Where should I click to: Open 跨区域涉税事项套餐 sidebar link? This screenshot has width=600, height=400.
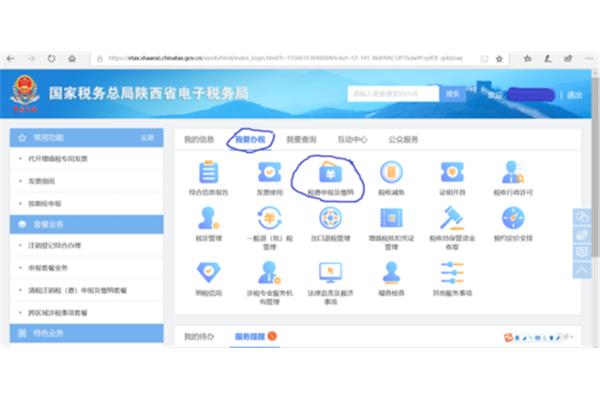58,312
